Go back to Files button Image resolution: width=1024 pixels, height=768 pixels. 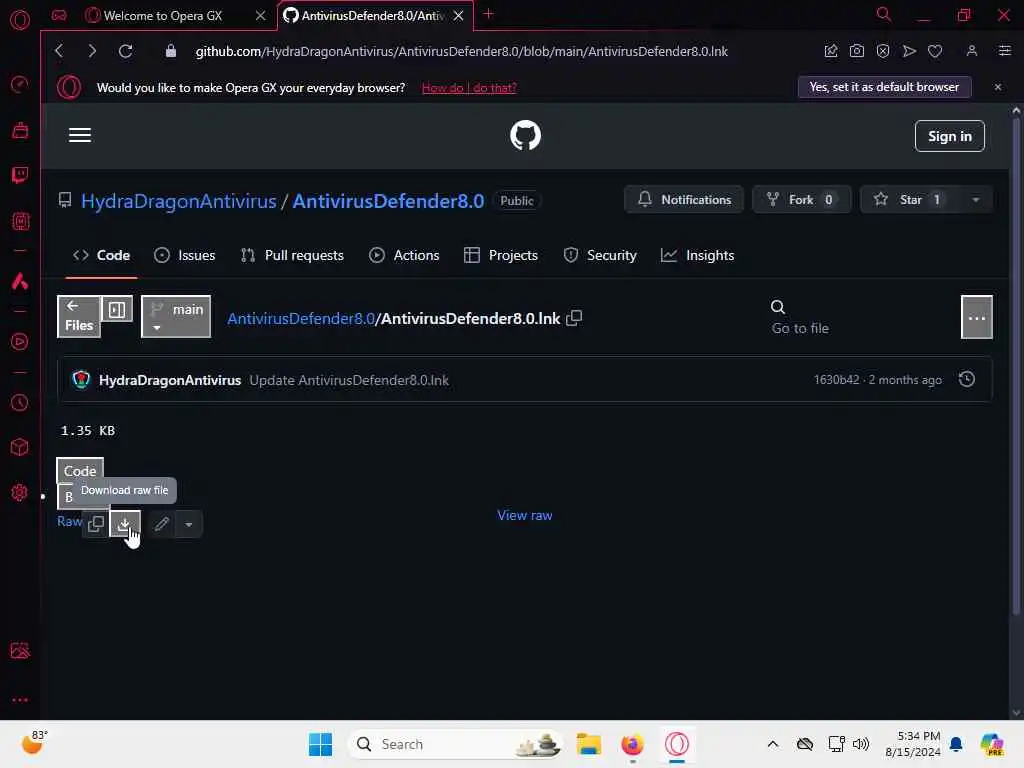[79, 317]
